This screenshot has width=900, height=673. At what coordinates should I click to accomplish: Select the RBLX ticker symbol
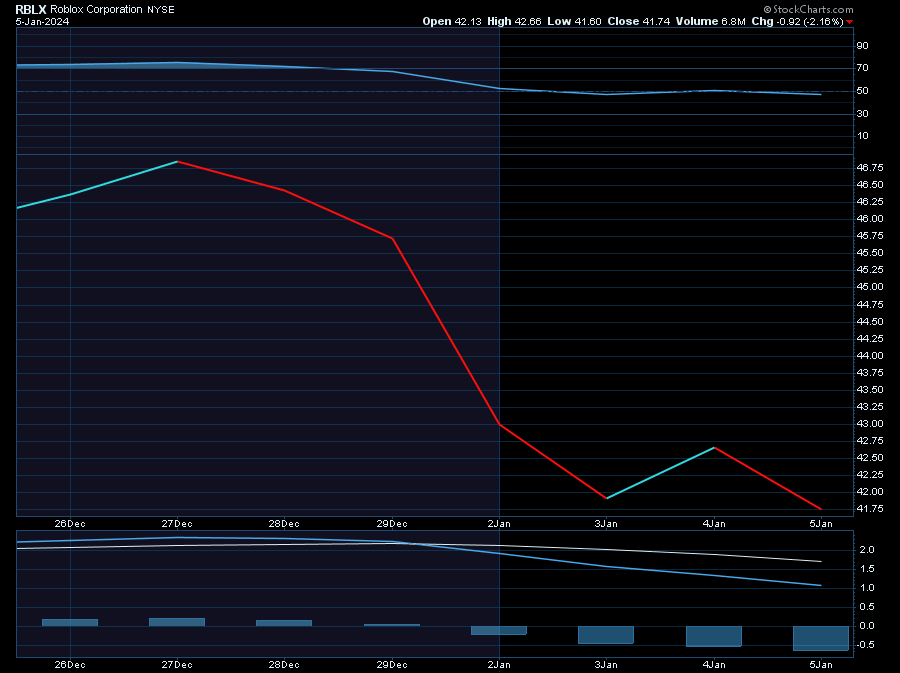[x=31, y=10]
